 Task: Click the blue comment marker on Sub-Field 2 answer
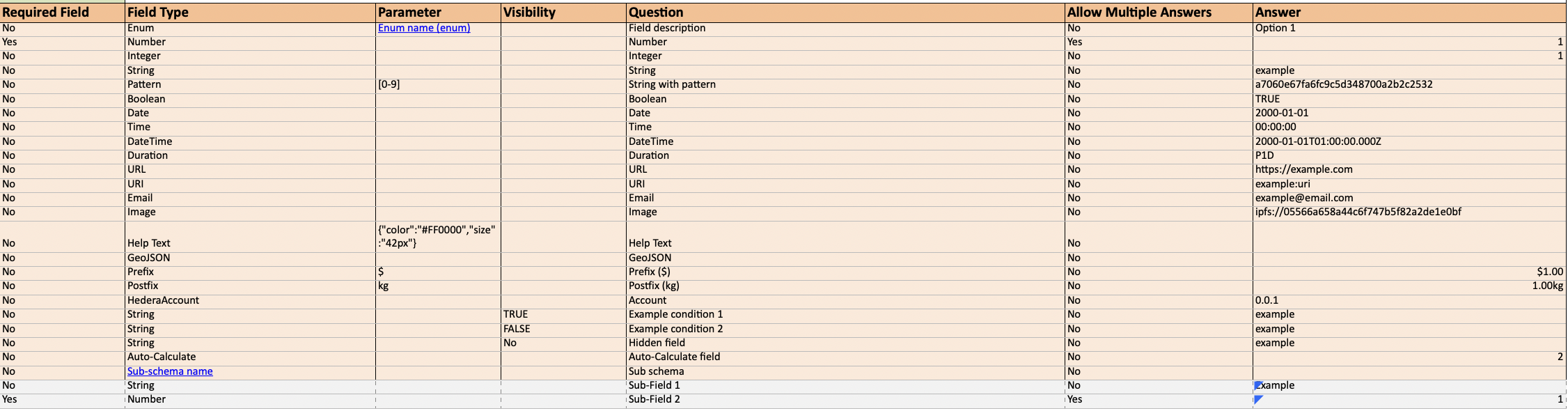(x=1257, y=398)
